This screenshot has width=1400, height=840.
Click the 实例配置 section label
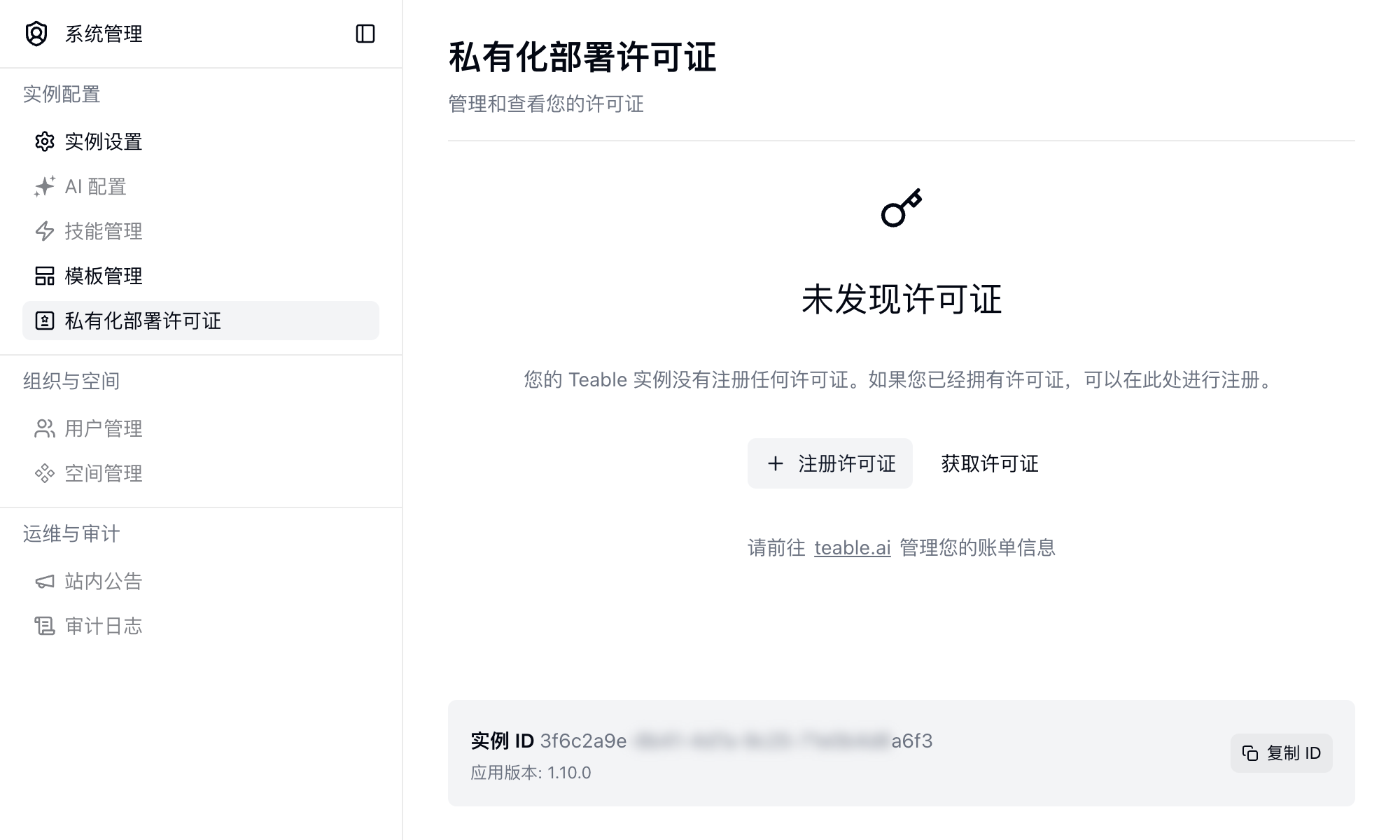[x=62, y=94]
